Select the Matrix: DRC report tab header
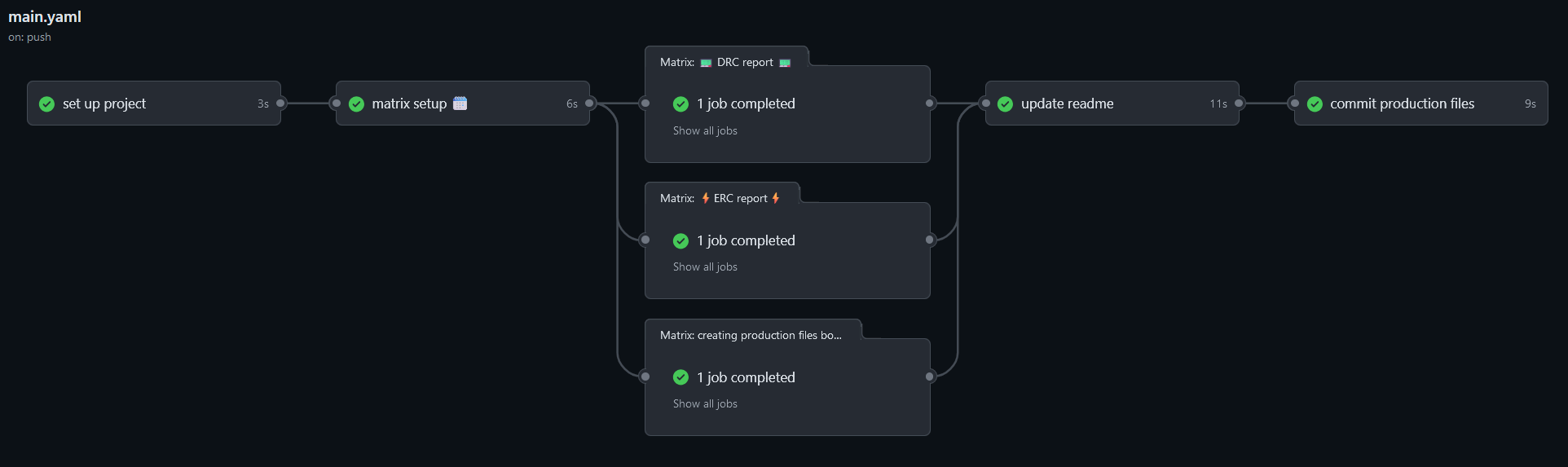This screenshot has width=1568, height=467. point(725,62)
